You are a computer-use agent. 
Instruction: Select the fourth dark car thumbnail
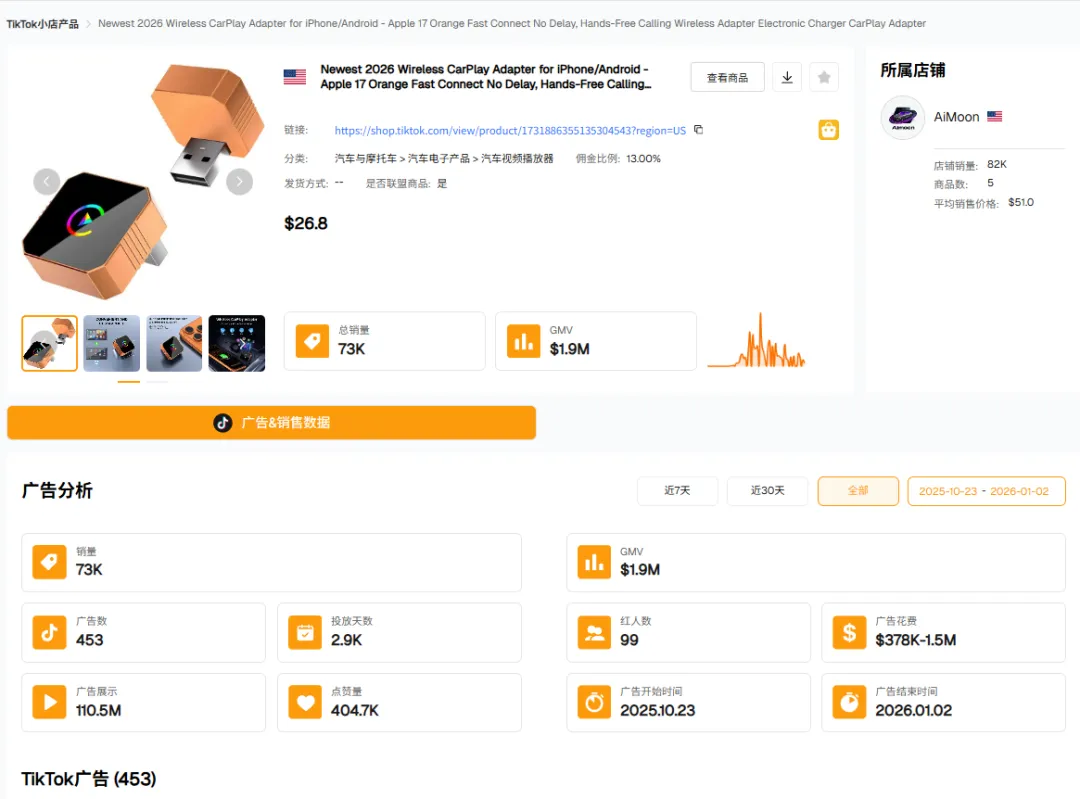237,343
